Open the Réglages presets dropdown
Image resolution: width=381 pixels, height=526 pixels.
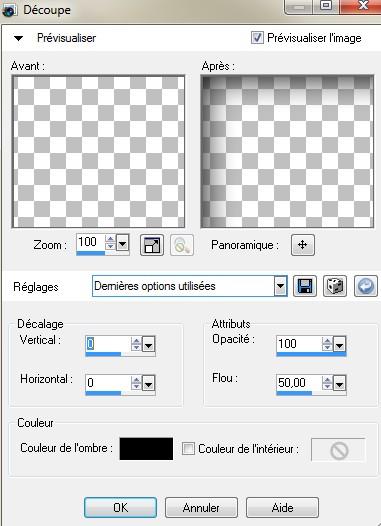(280, 286)
